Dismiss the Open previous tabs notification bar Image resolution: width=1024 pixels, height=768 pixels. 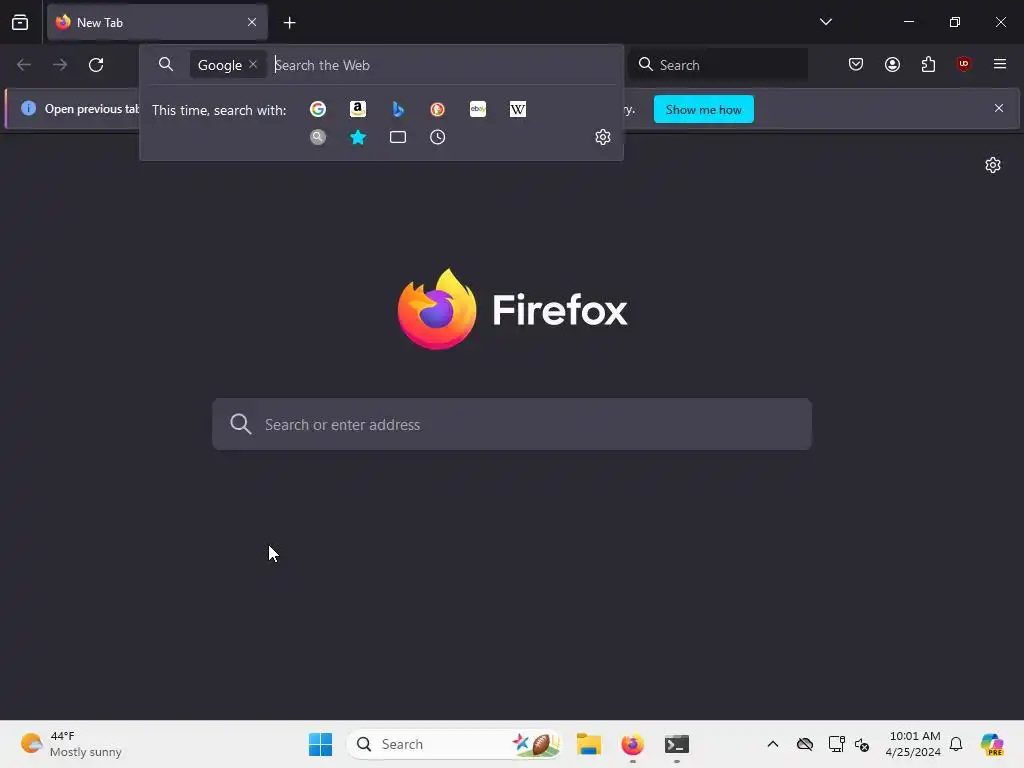(x=999, y=108)
